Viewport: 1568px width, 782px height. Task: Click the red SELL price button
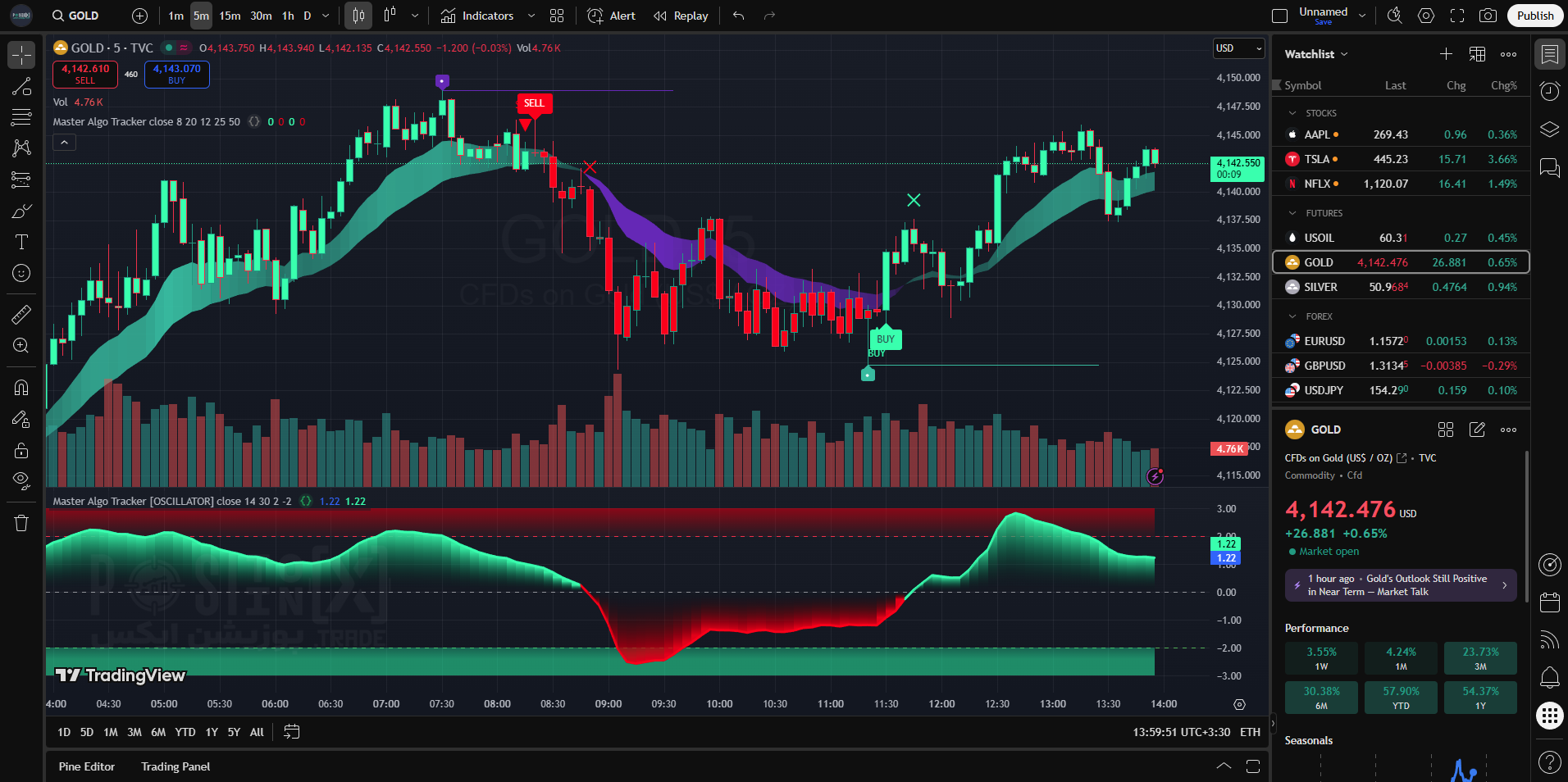tap(85, 74)
